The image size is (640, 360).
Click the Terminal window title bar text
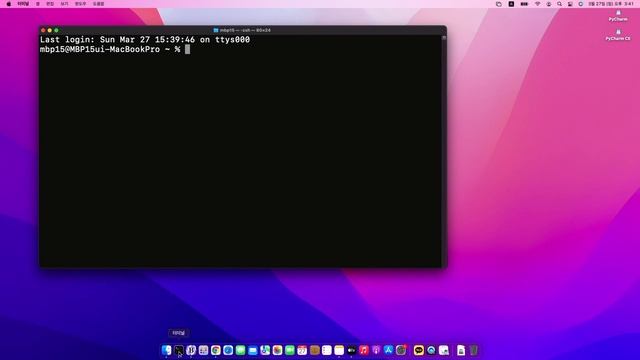(x=245, y=30)
